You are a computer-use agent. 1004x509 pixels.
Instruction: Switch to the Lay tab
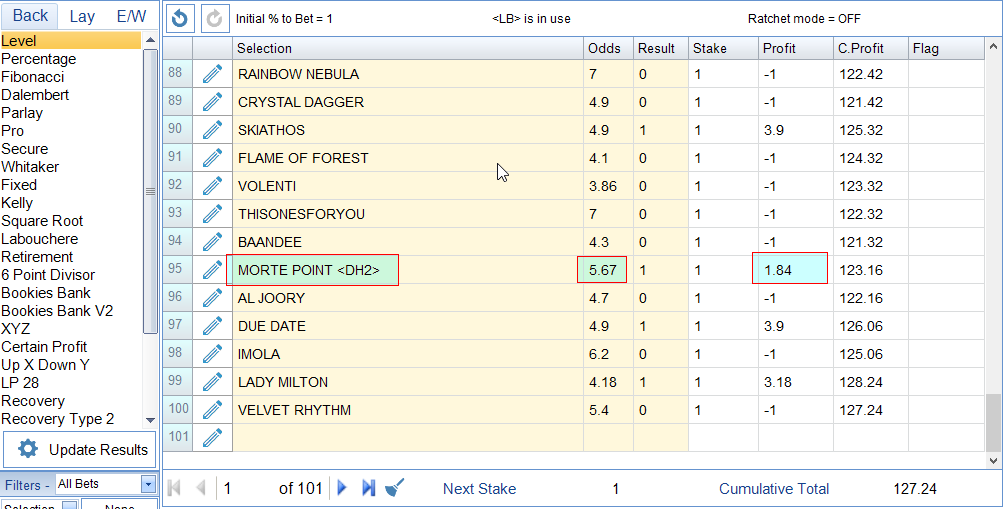(x=82, y=16)
